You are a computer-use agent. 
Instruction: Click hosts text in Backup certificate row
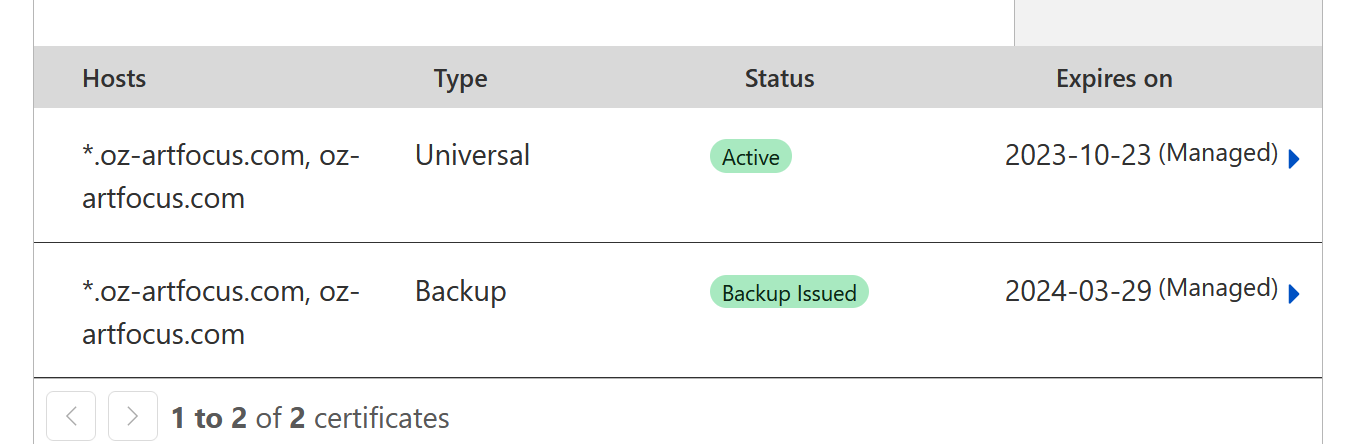point(220,312)
